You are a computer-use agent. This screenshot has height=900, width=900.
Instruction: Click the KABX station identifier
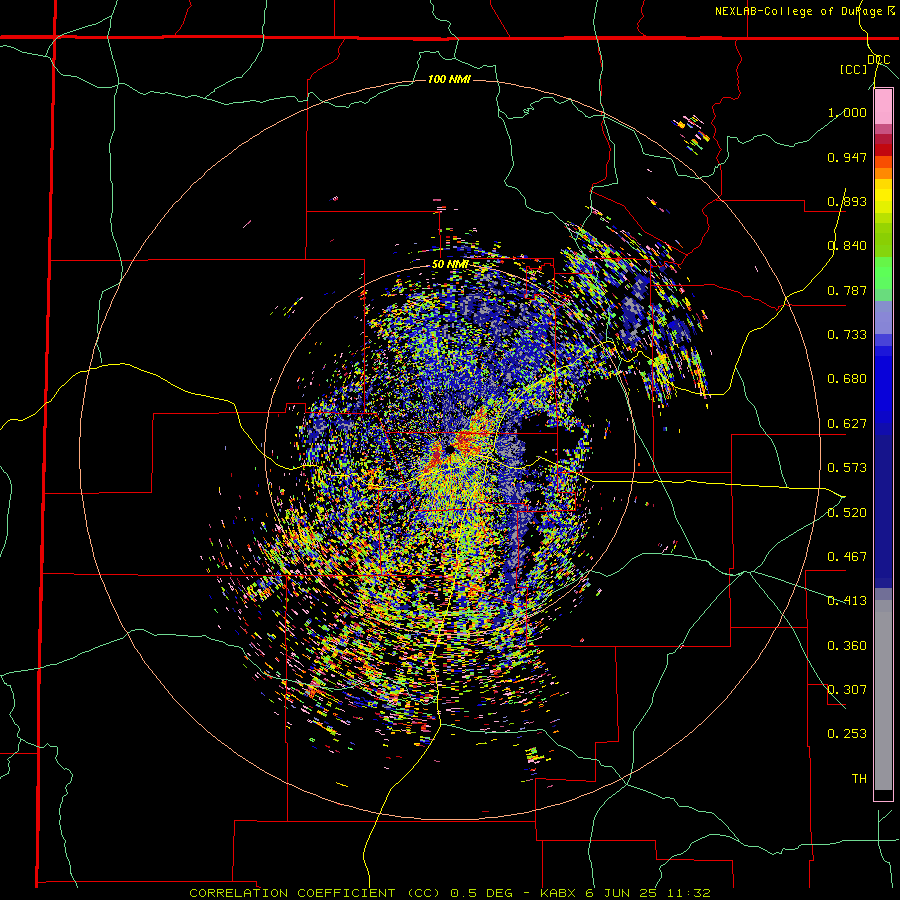point(558,893)
